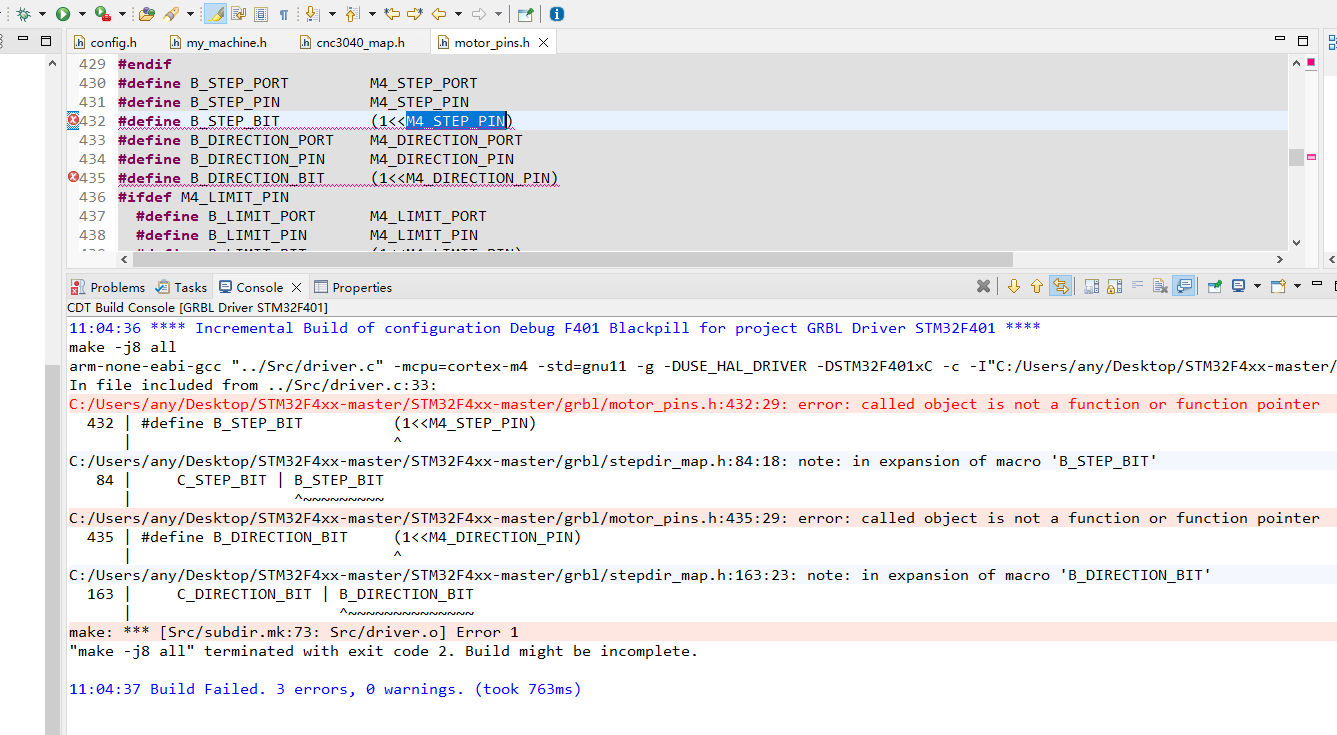Navigate Back with the yellow left arrow
1337x735 pixels.
(x=439, y=14)
